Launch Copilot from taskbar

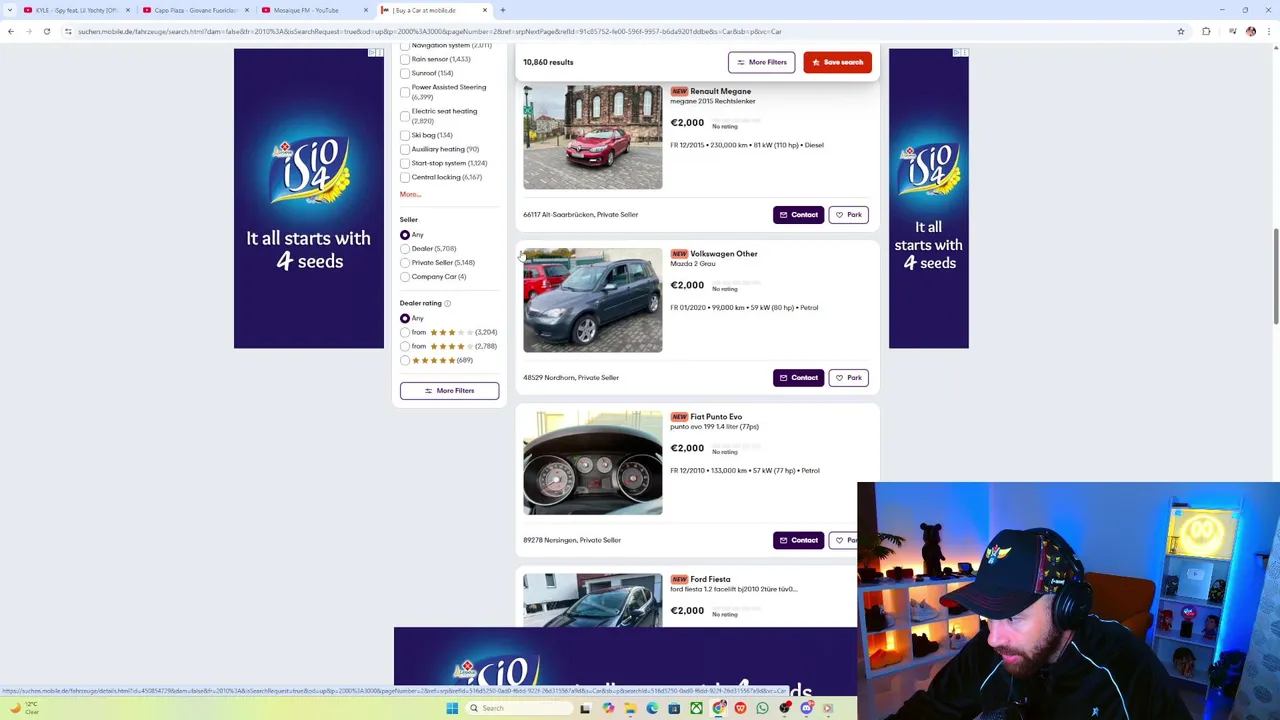(x=608, y=709)
